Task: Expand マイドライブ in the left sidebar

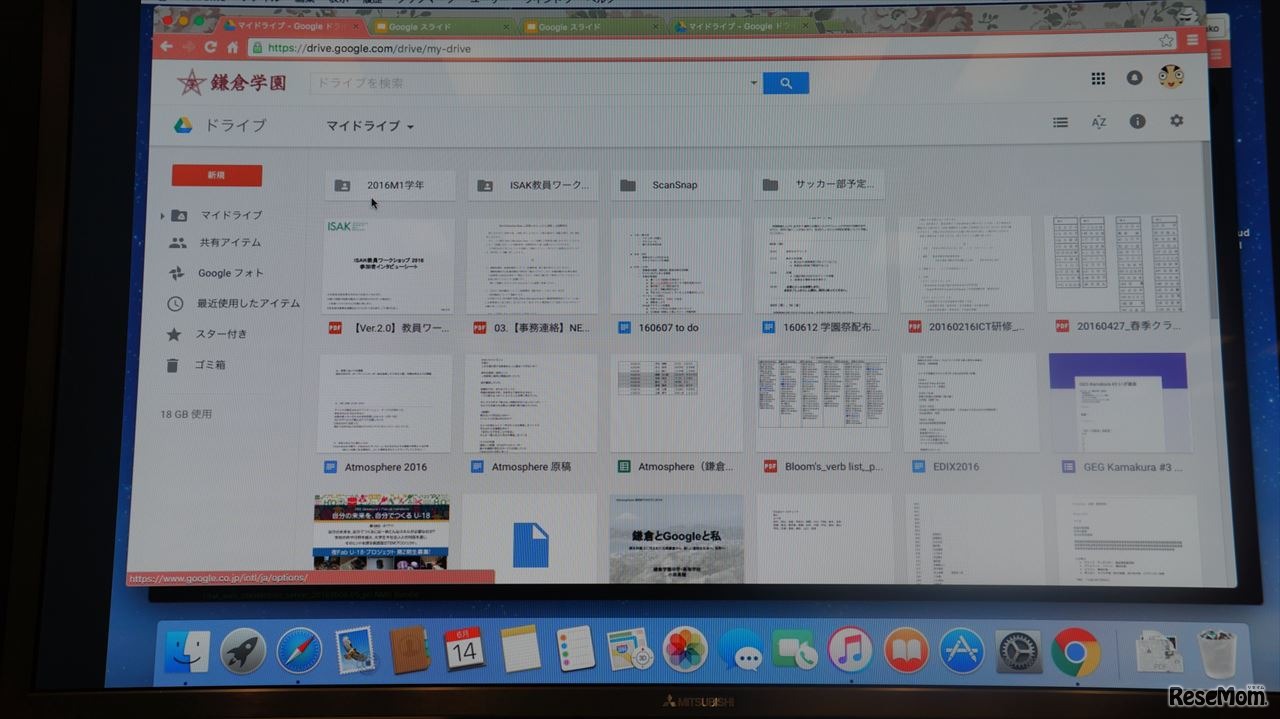Action: (x=163, y=214)
